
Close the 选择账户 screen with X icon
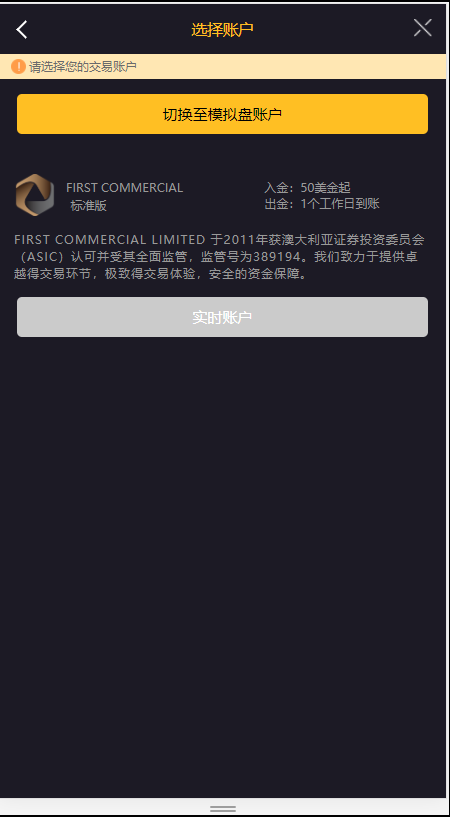point(422,28)
